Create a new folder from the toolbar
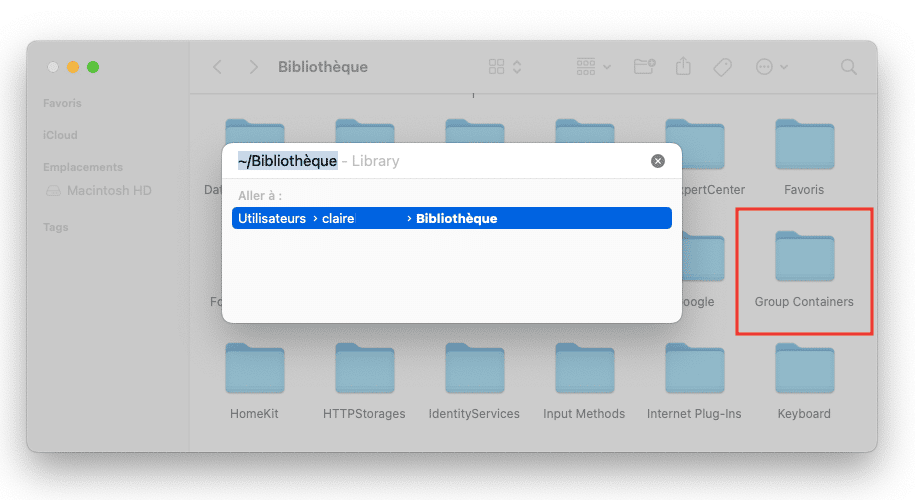The image size is (915, 500). pos(645,67)
